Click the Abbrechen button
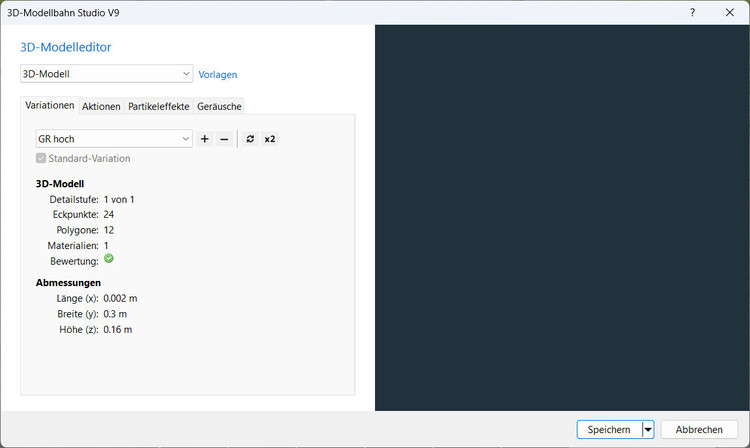 [699, 429]
